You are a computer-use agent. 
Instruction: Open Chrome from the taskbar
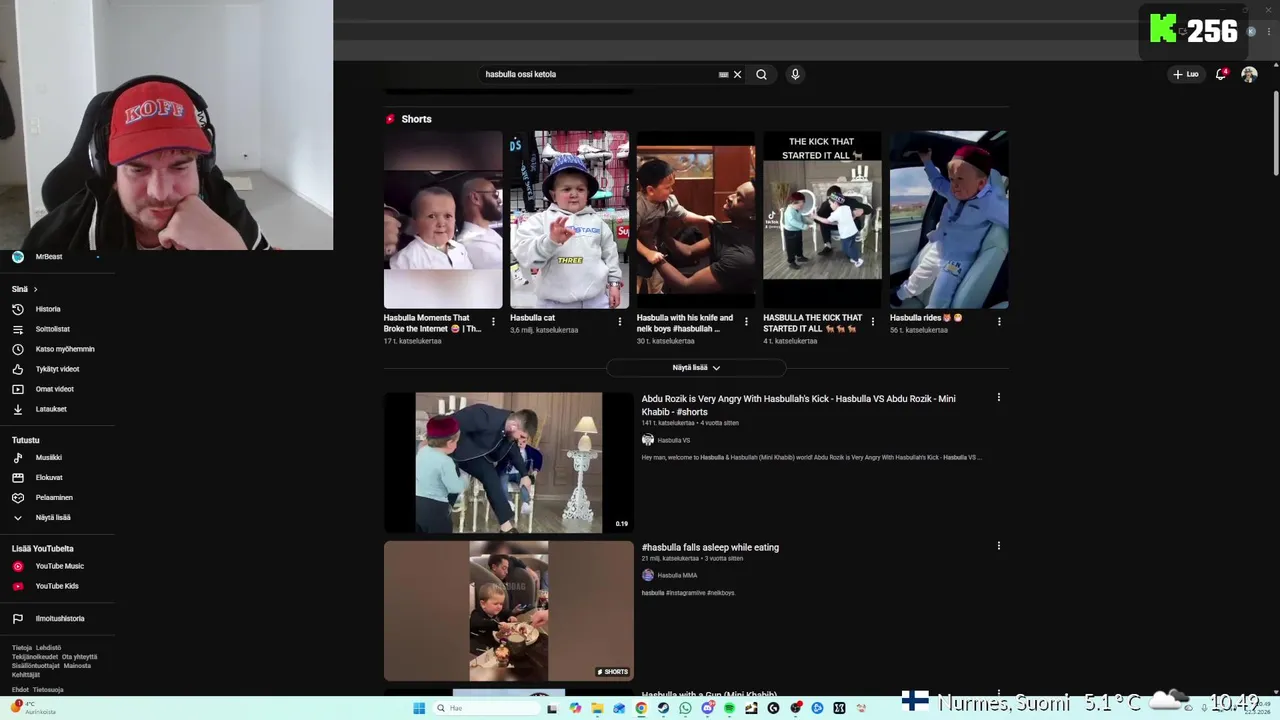[641, 708]
